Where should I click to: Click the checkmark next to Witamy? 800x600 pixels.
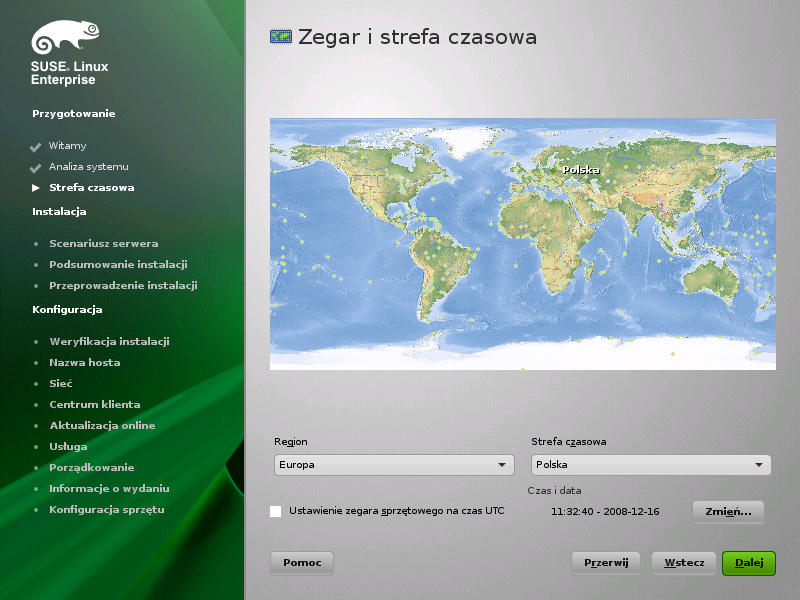(35, 147)
